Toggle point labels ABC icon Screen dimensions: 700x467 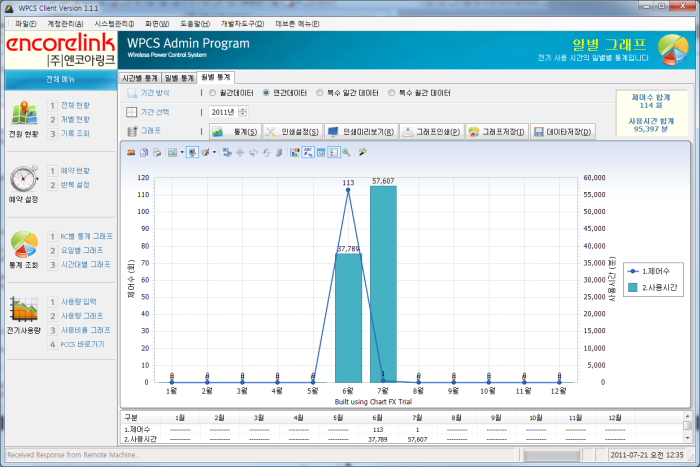308,153
